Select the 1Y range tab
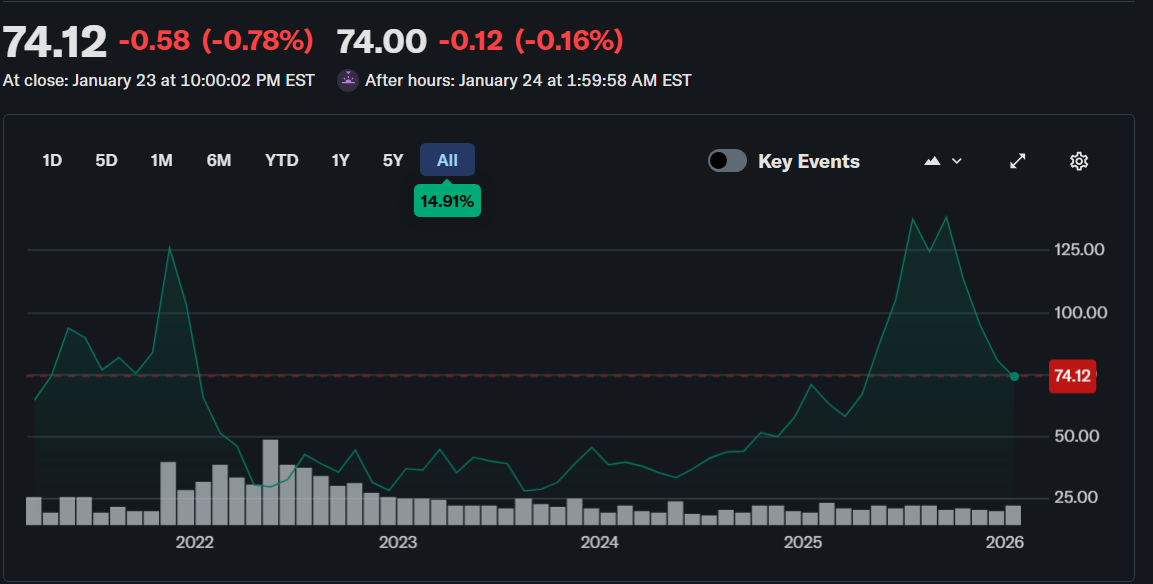Screen dimensions: 1153x584 pyautogui.click(x=340, y=160)
